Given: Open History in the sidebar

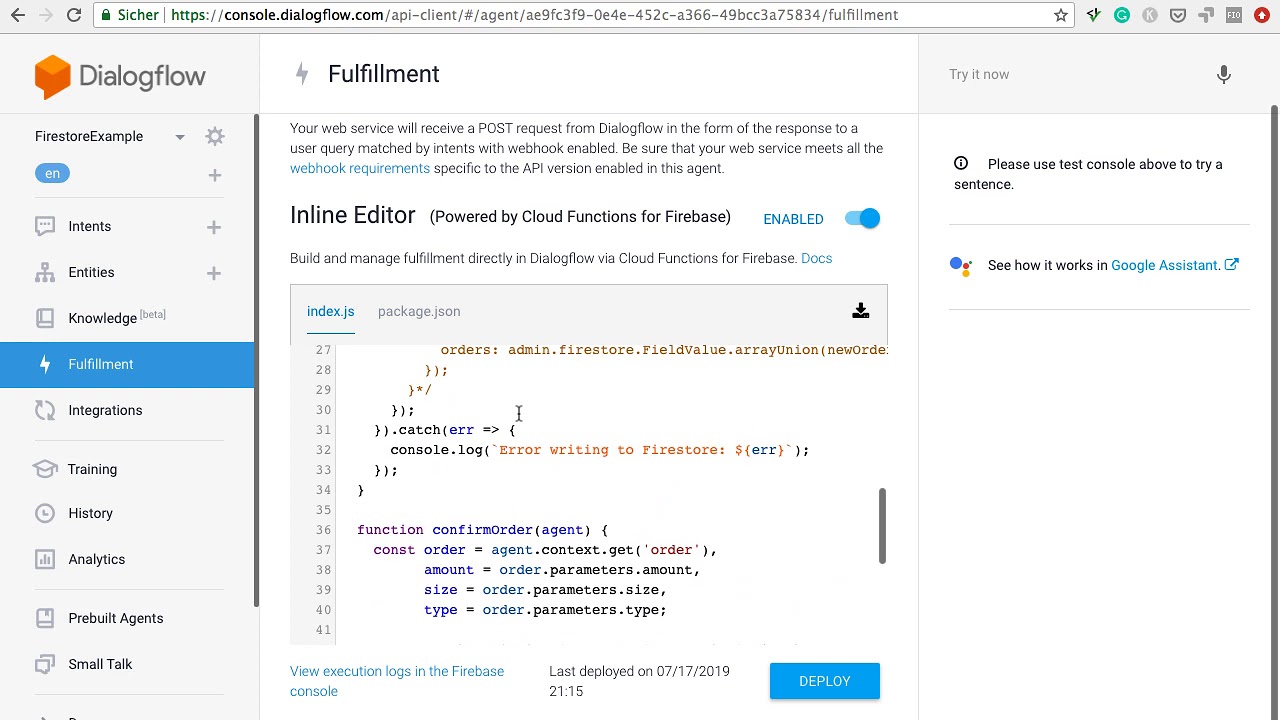Looking at the screenshot, I should pyautogui.click(x=90, y=513).
